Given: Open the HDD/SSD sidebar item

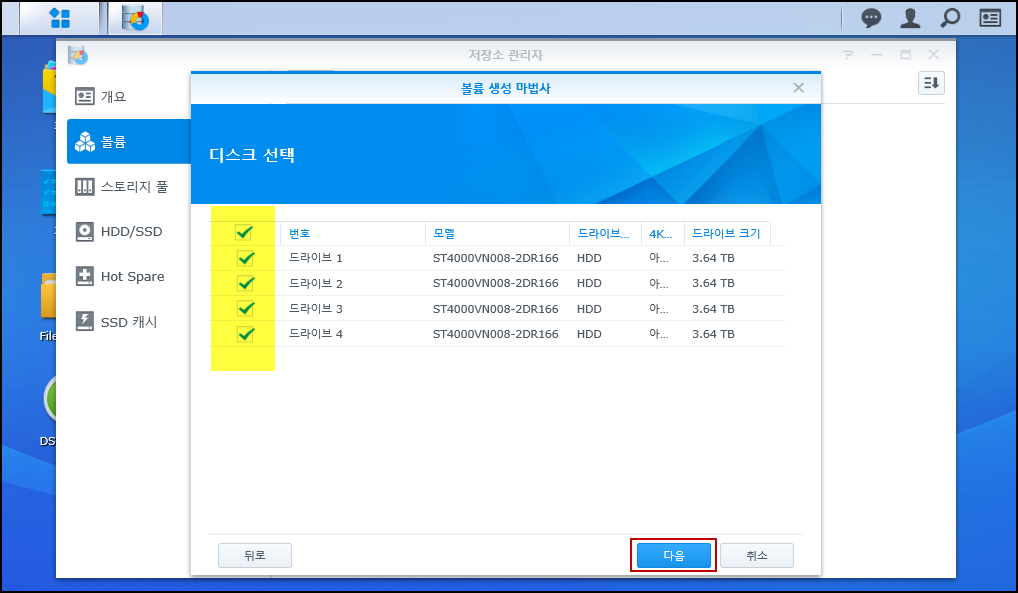Looking at the screenshot, I should pos(129,232).
